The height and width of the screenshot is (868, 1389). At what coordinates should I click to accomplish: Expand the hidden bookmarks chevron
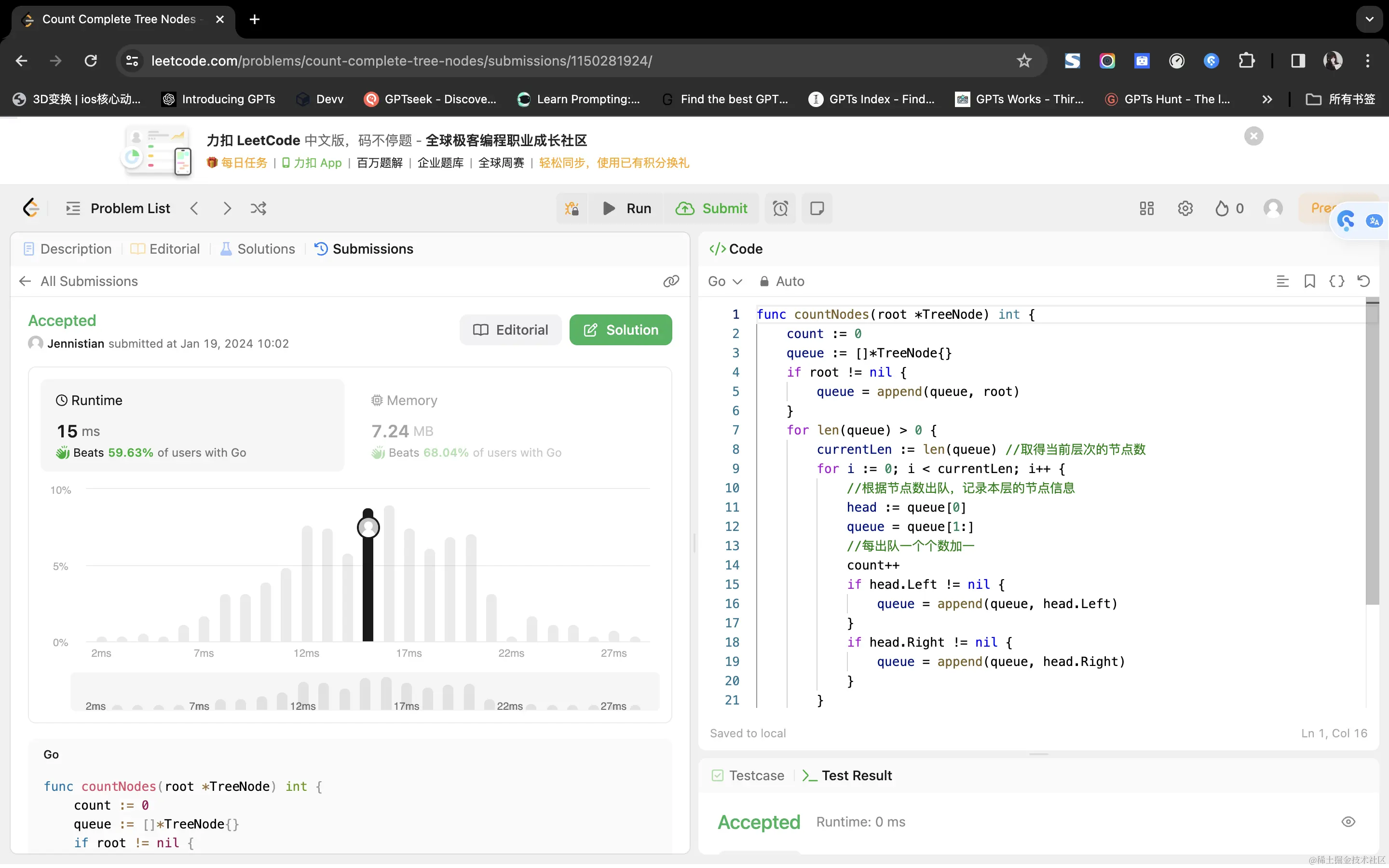click(1267, 99)
